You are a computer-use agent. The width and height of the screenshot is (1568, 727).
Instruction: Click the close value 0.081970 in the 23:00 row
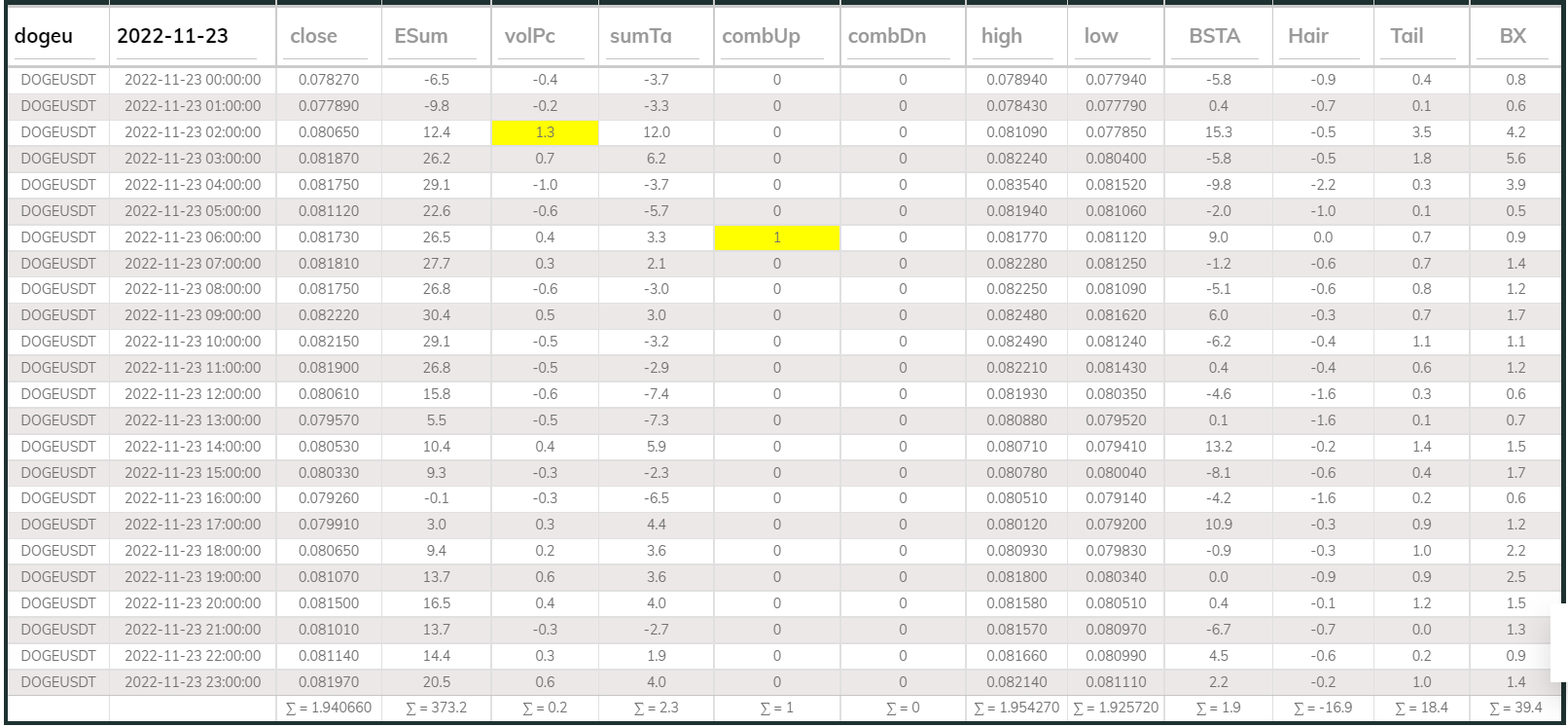(329, 682)
